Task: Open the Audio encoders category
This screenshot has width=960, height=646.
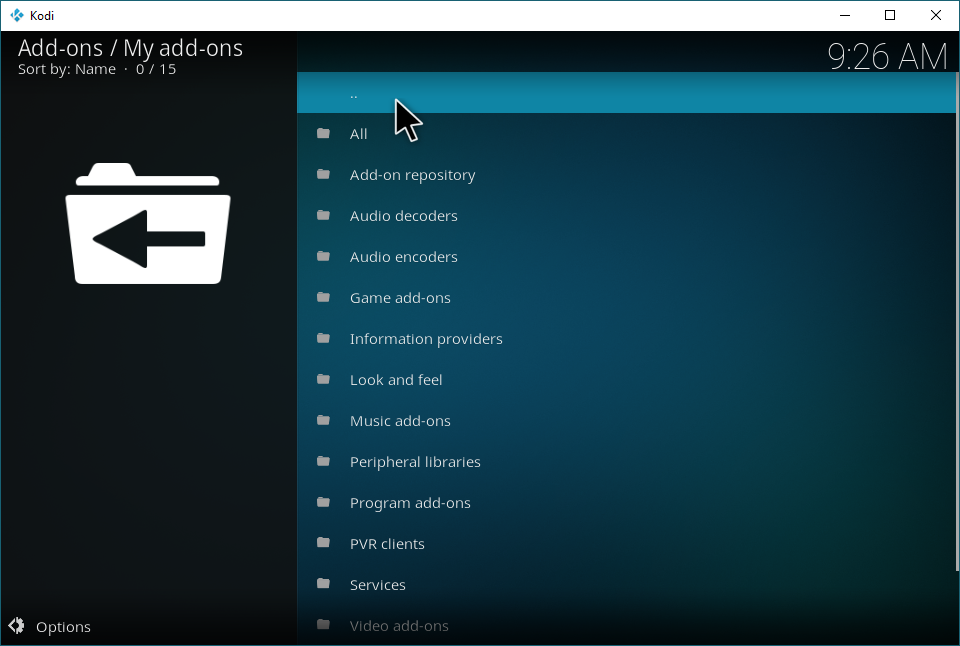Action: (x=403, y=257)
